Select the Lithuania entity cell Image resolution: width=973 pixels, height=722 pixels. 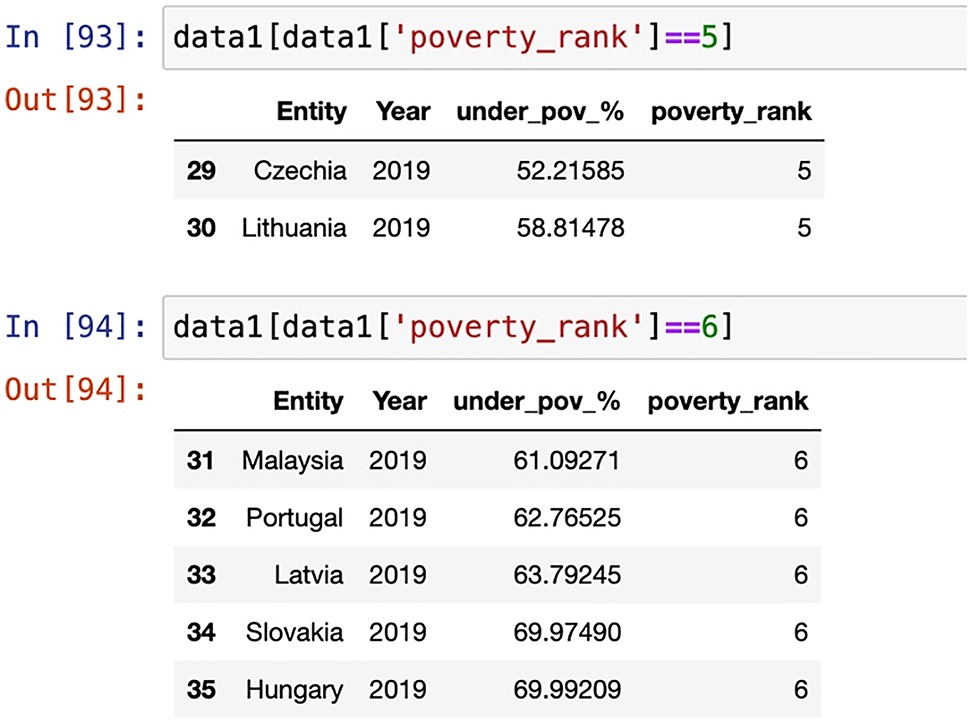pos(294,229)
